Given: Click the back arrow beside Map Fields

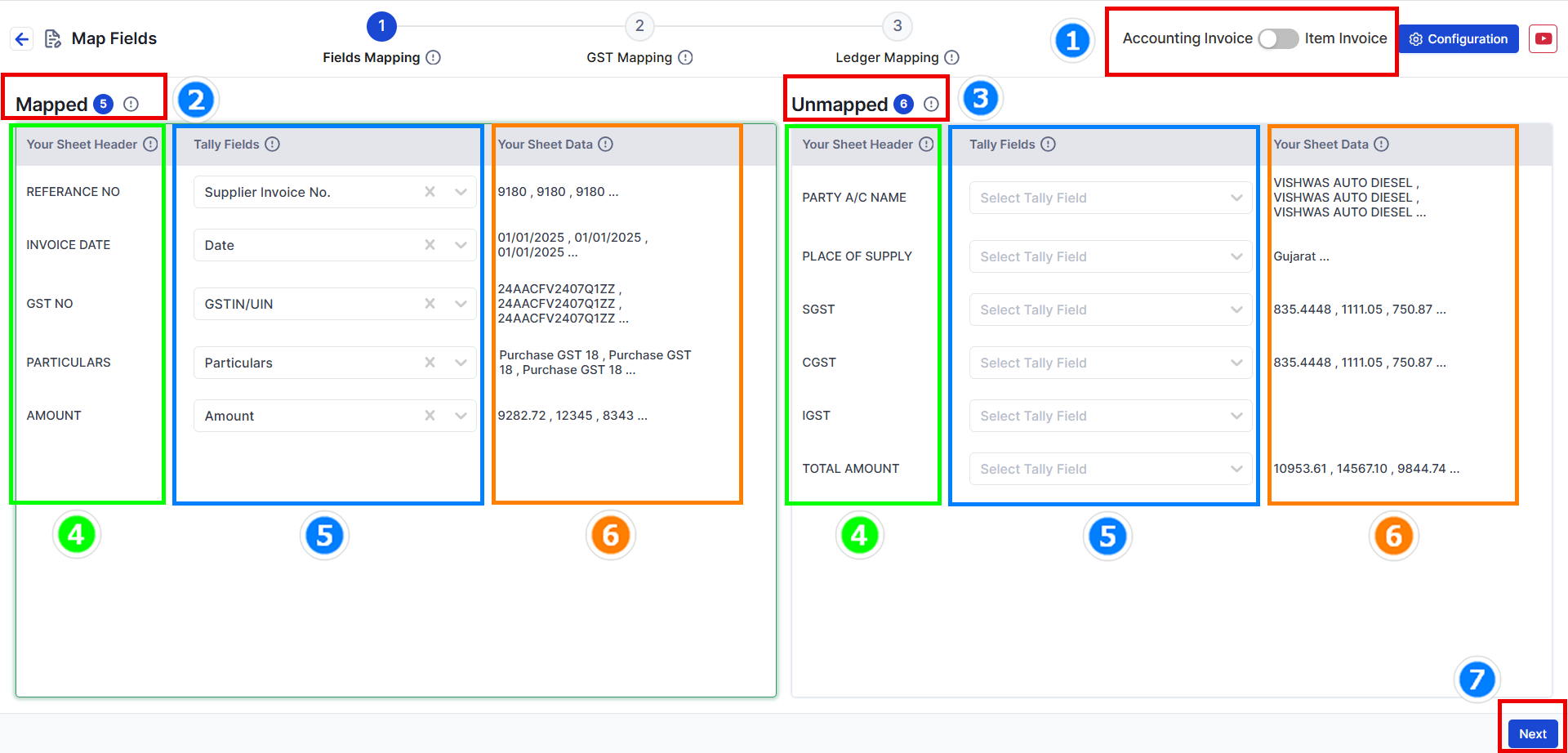Looking at the screenshot, I should (22, 38).
